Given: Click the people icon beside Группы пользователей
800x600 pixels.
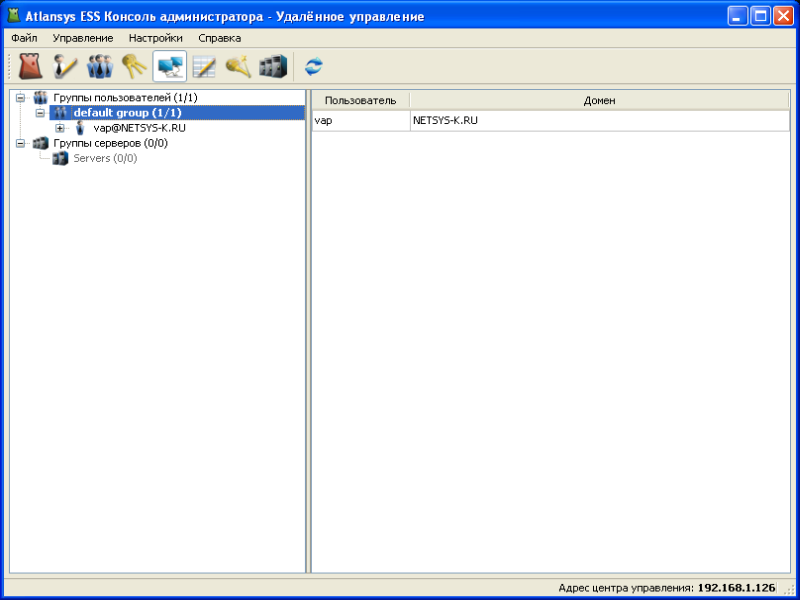Looking at the screenshot, I should (40, 97).
